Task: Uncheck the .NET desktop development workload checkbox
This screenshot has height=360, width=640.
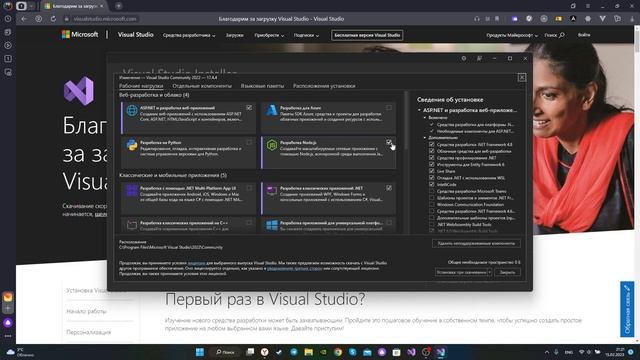Action: 389,188
